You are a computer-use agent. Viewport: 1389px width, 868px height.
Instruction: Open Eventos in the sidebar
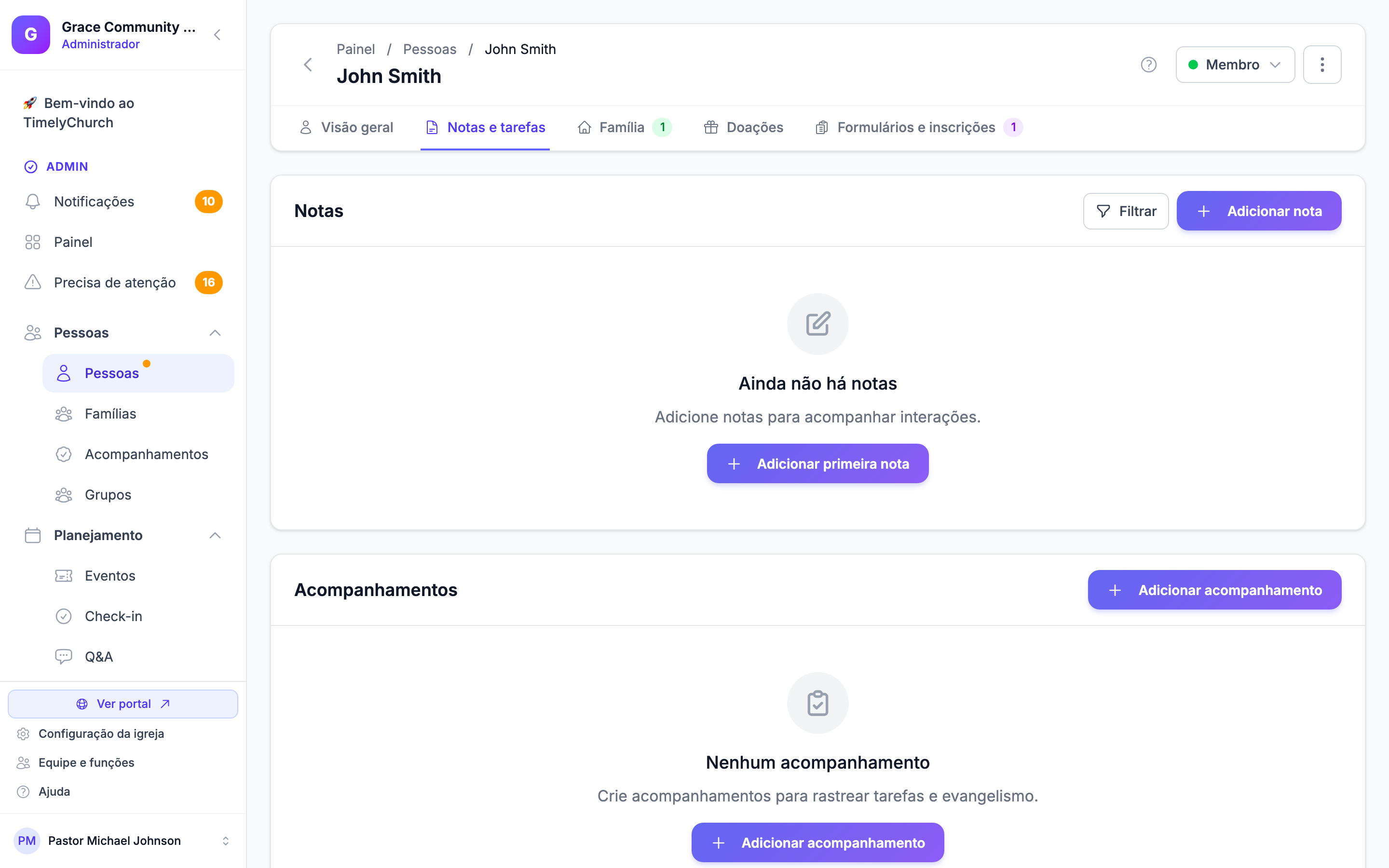[x=138, y=576]
